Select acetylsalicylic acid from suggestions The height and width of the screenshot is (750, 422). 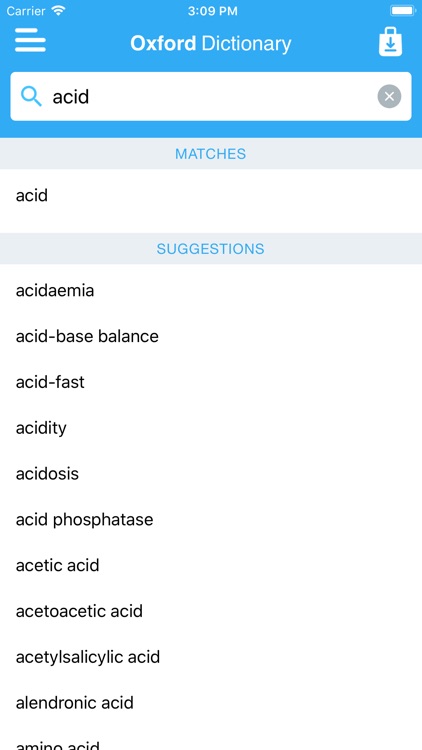[x=211, y=657]
